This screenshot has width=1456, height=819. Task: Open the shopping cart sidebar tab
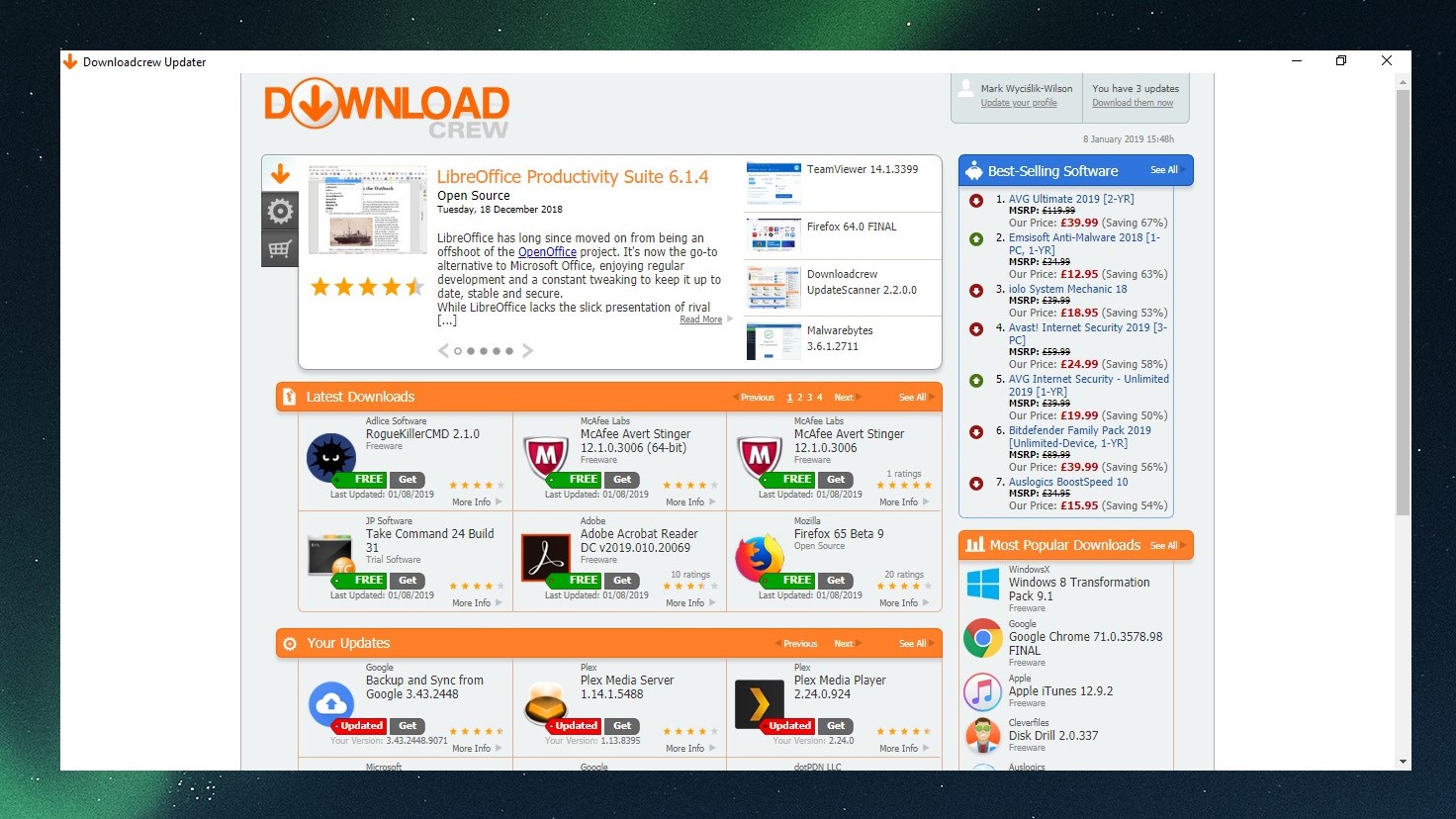280,248
